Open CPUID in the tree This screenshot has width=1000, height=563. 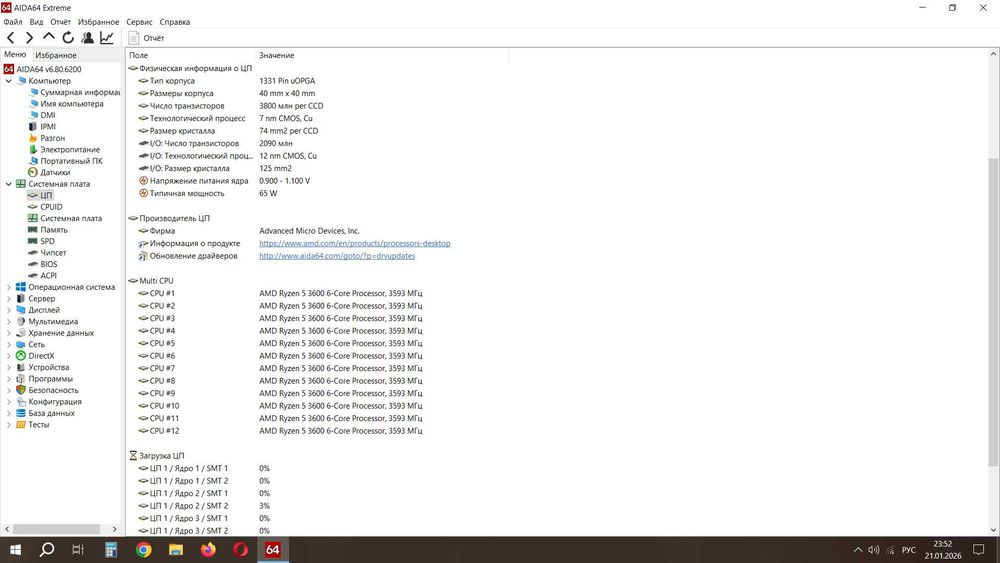pyautogui.click(x=51, y=207)
